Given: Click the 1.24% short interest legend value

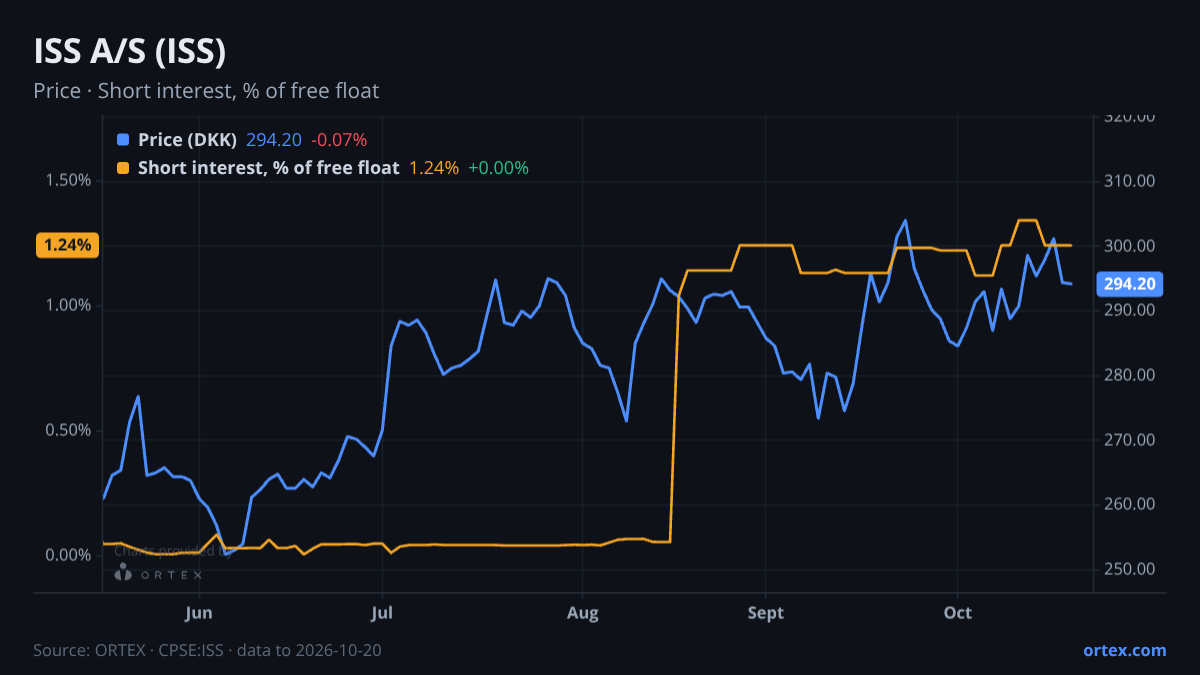Looking at the screenshot, I should click(434, 168).
